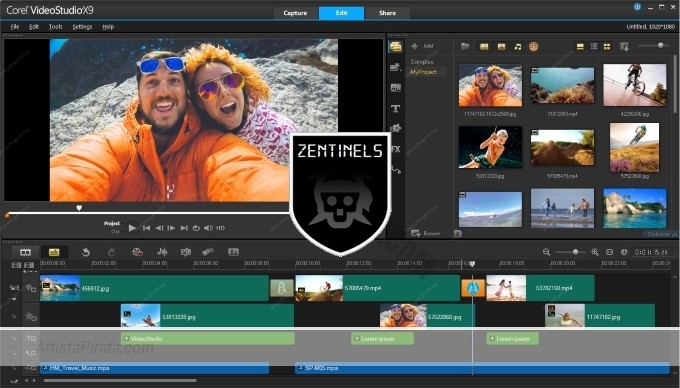Screen dimensions: 680x388
Task: Jump to the end of project
Action: [184, 228]
